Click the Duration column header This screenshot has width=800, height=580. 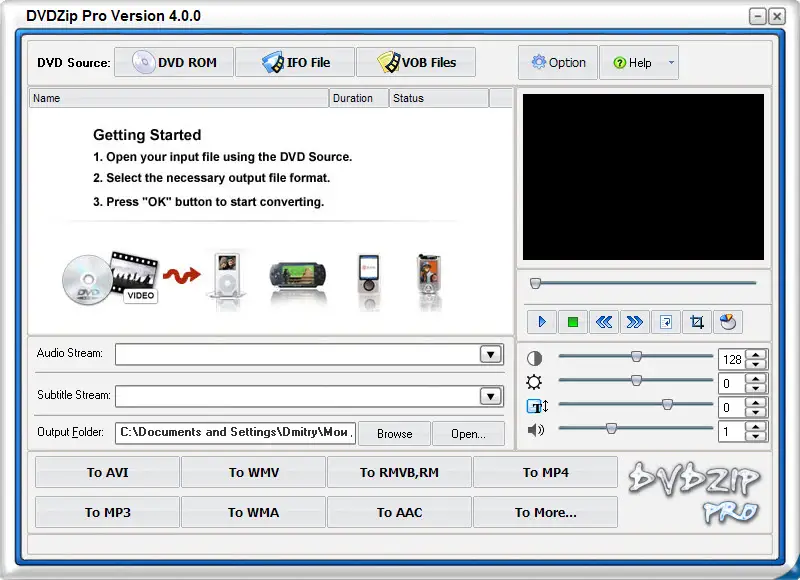click(359, 98)
